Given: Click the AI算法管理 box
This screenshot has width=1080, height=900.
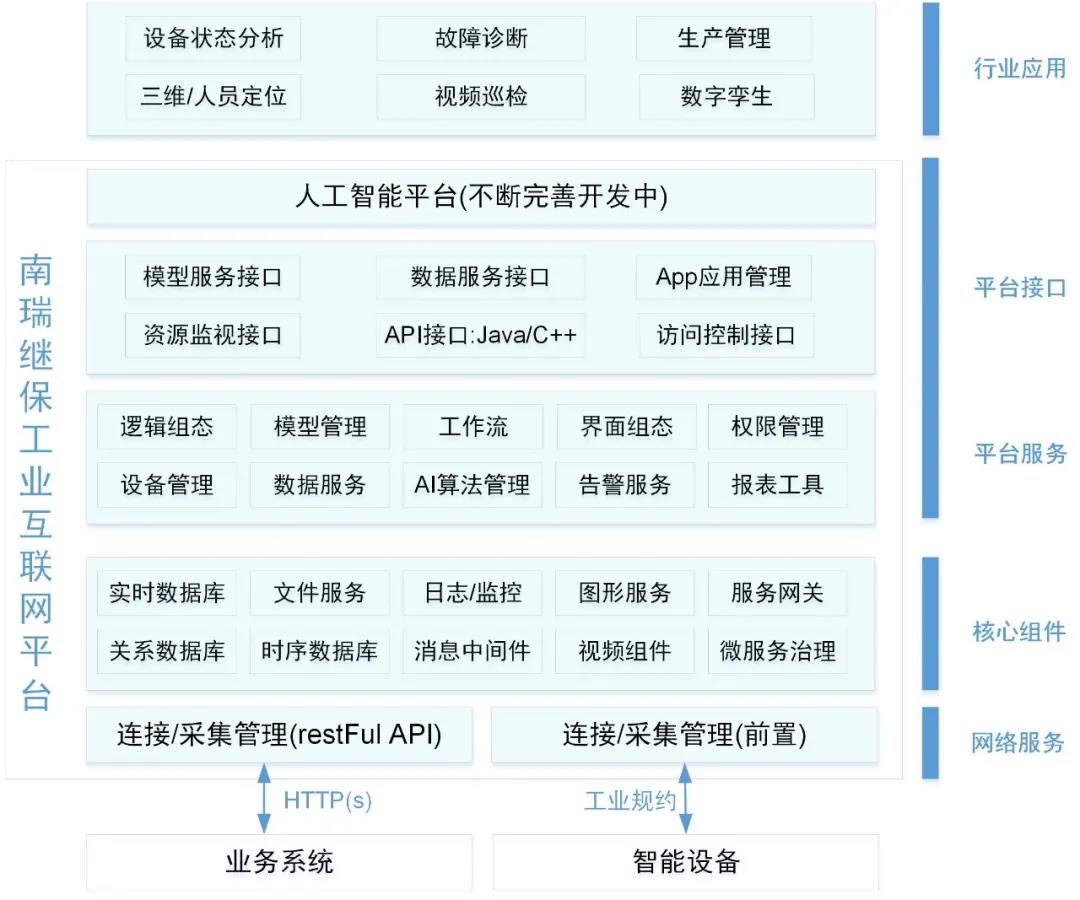Looking at the screenshot, I should coord(472,485).
